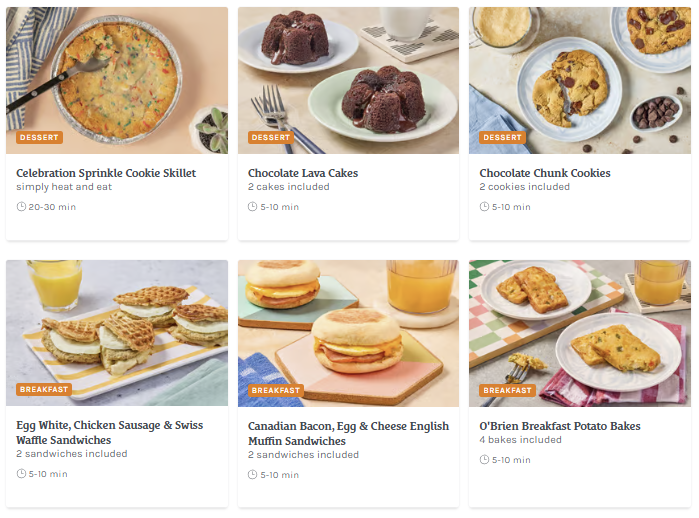
Task: Click clock icon on English Muffin Sandwiches card
Action: pyautogui.click(x=253, y=475)
